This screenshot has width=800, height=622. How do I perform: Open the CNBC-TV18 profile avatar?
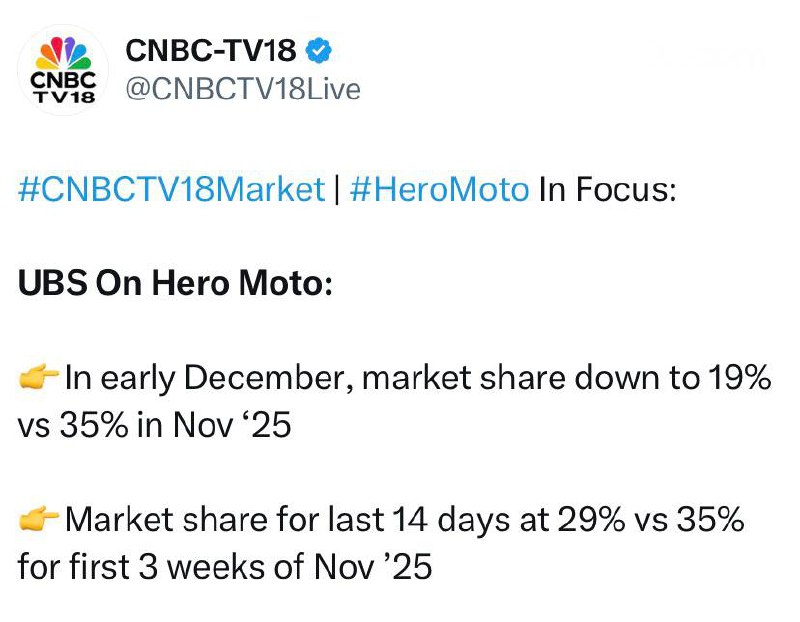click(x=64, y=70)
